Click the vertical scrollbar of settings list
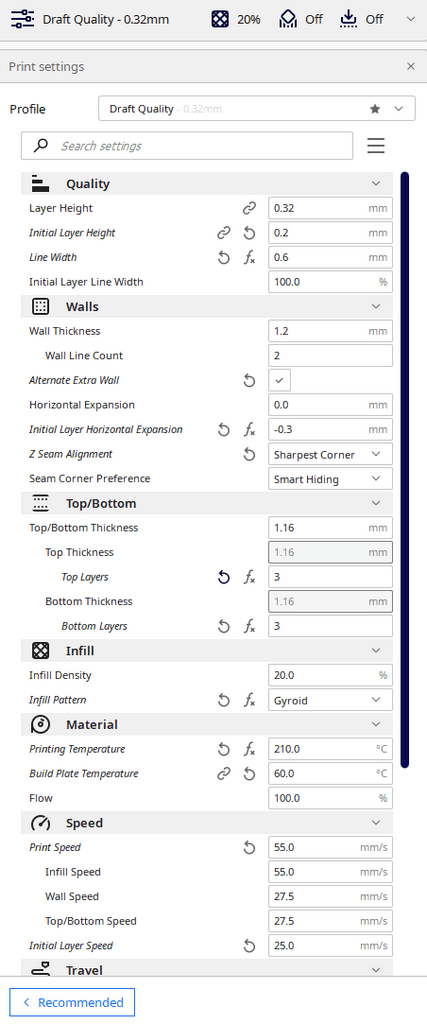Viewport: 427px width, 1024px height. (405, 470)
